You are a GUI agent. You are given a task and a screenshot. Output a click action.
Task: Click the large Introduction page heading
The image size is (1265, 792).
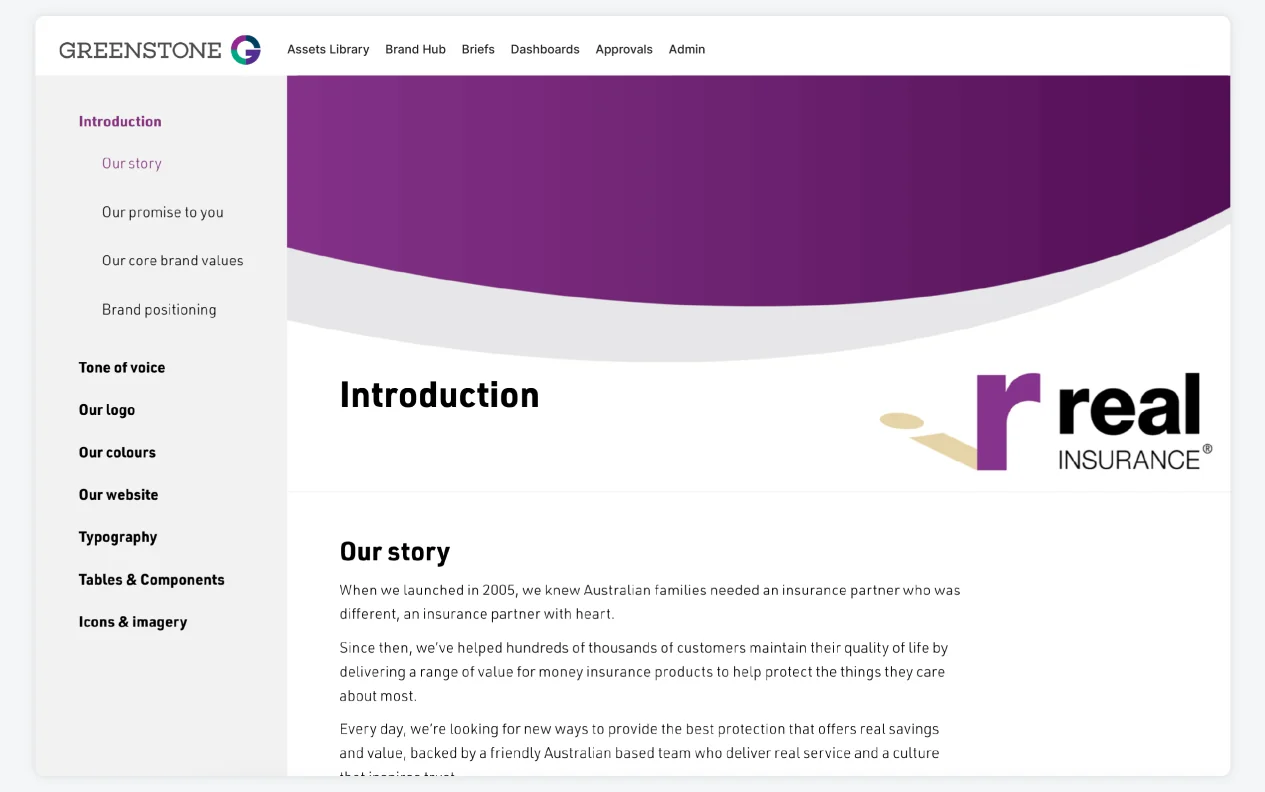(439, 395)
